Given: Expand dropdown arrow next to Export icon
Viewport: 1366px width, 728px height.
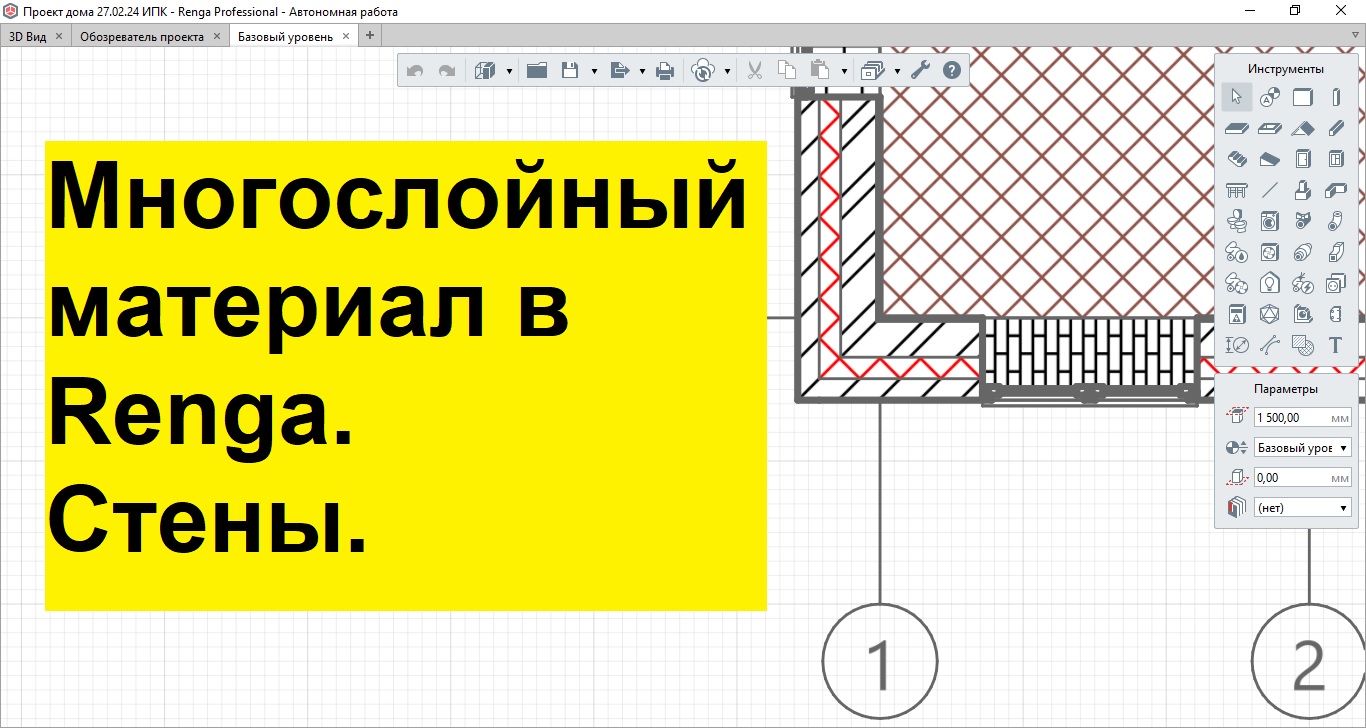Looking at the screenshot, I should pyautogui.click(x=642, y=71).
